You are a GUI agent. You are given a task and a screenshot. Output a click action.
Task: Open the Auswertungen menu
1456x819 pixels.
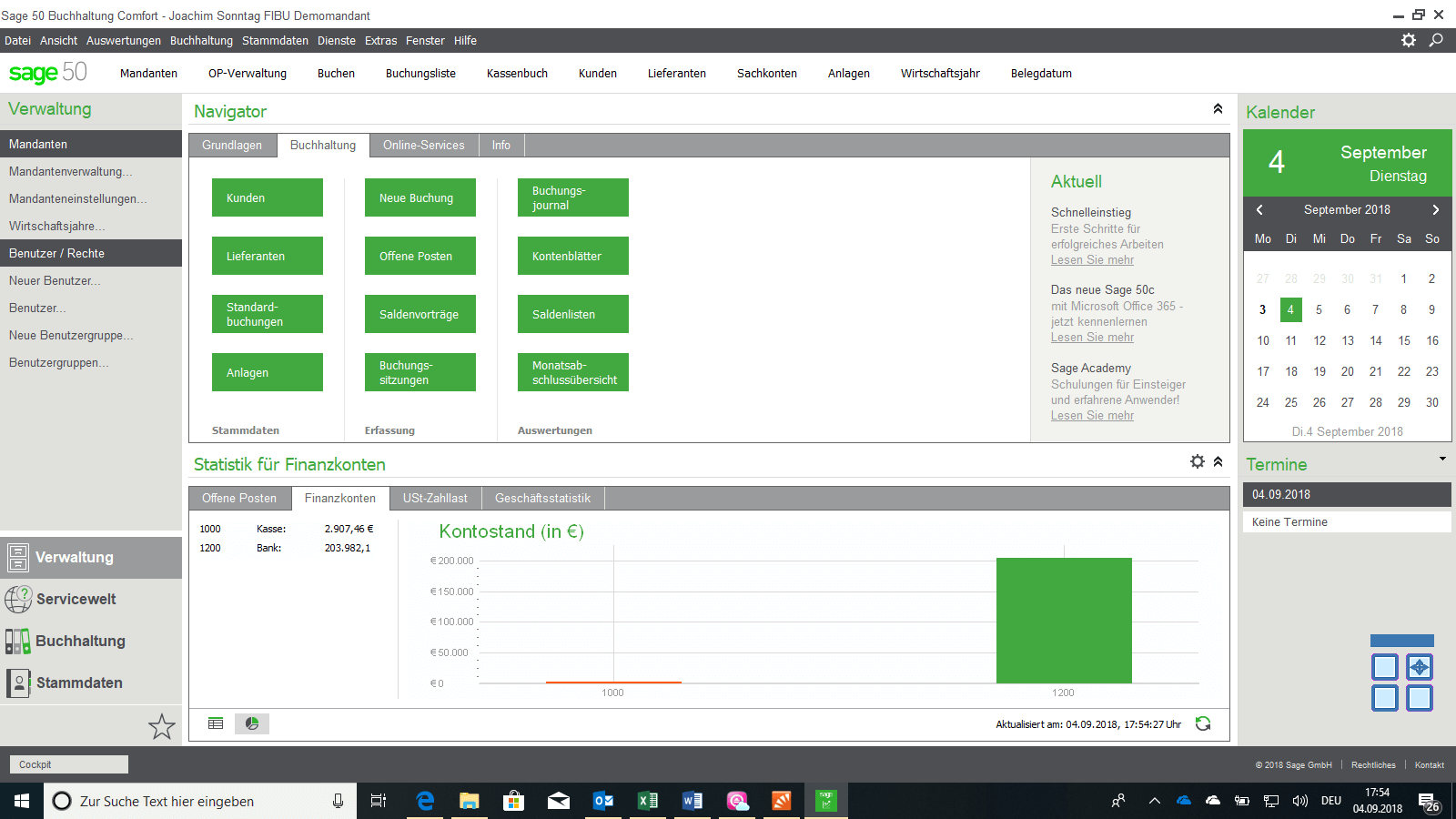(124, 41)
